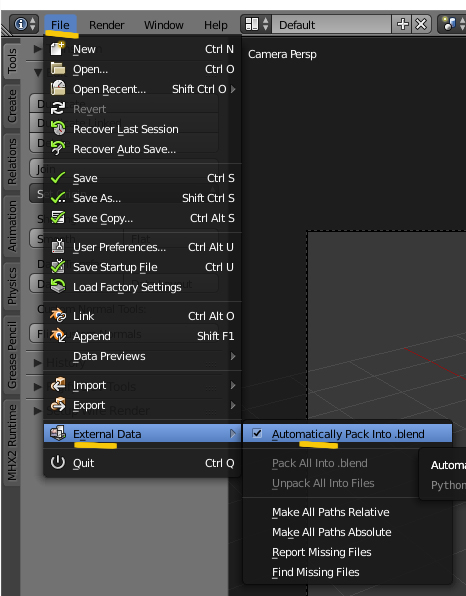Choose Append from the File menu
Screen dimensions: 466x596
[143, 336]
